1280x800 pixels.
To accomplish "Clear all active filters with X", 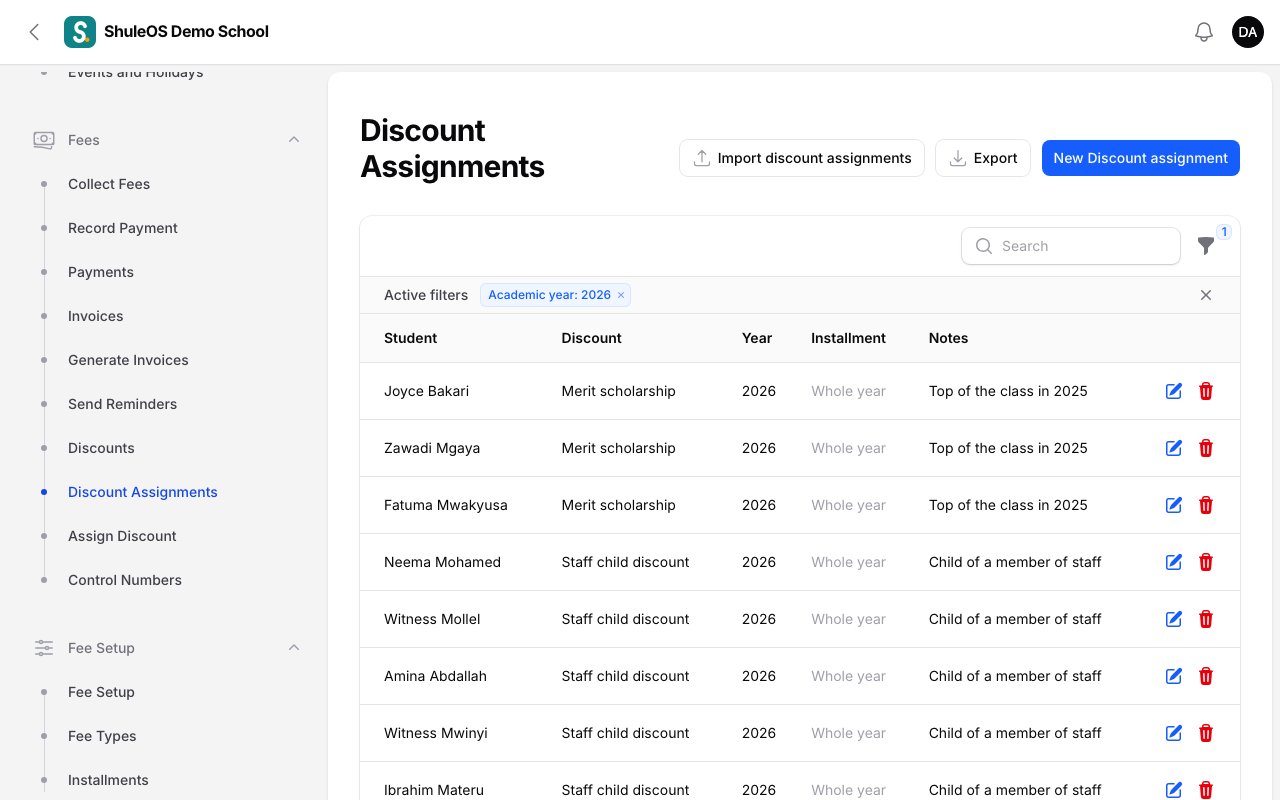I will pos(1206,295).
